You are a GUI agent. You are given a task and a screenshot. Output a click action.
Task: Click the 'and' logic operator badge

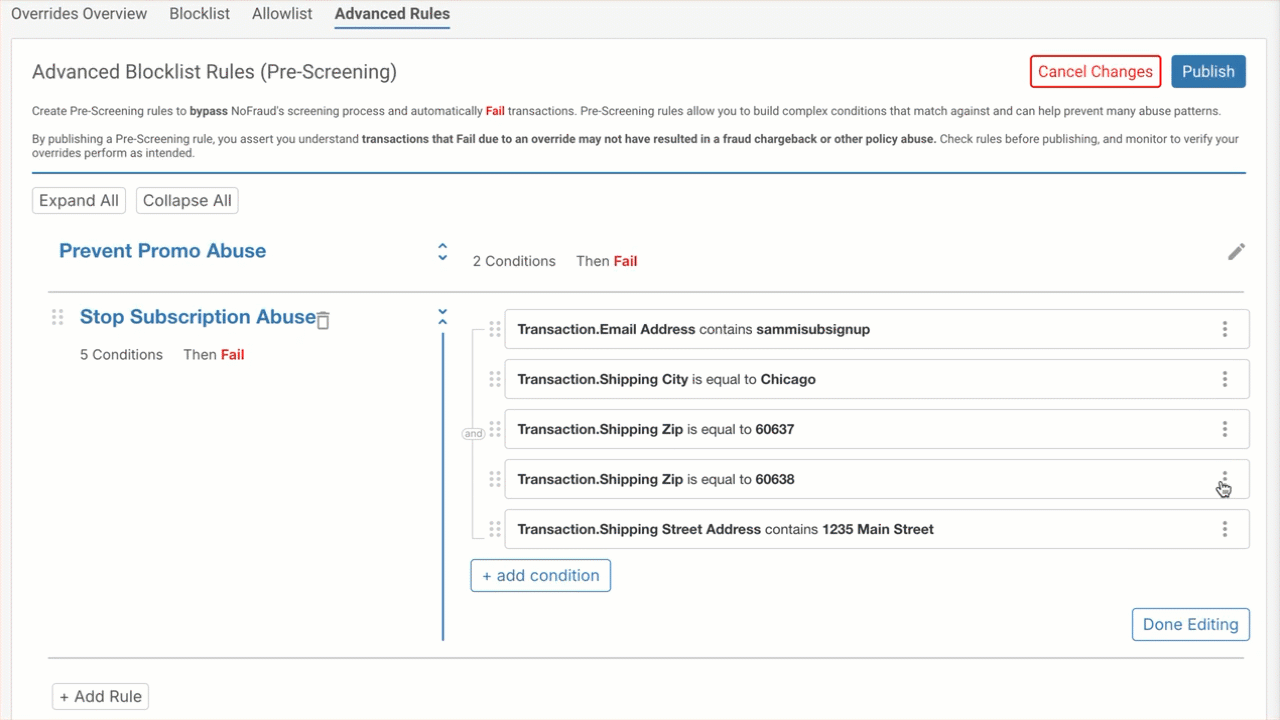pos(473,434)
